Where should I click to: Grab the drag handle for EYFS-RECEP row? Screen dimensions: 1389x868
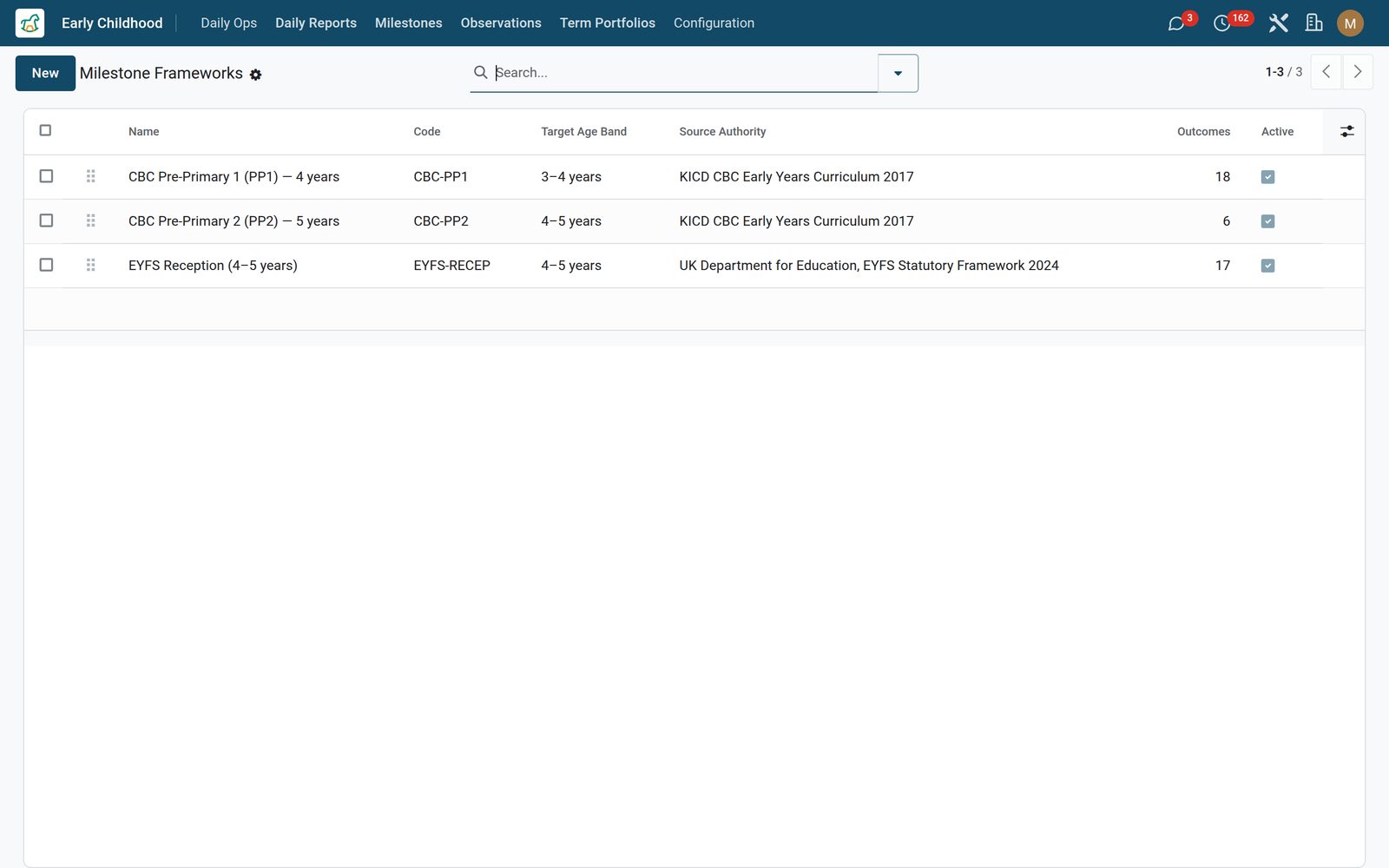(x=90, y=265)
